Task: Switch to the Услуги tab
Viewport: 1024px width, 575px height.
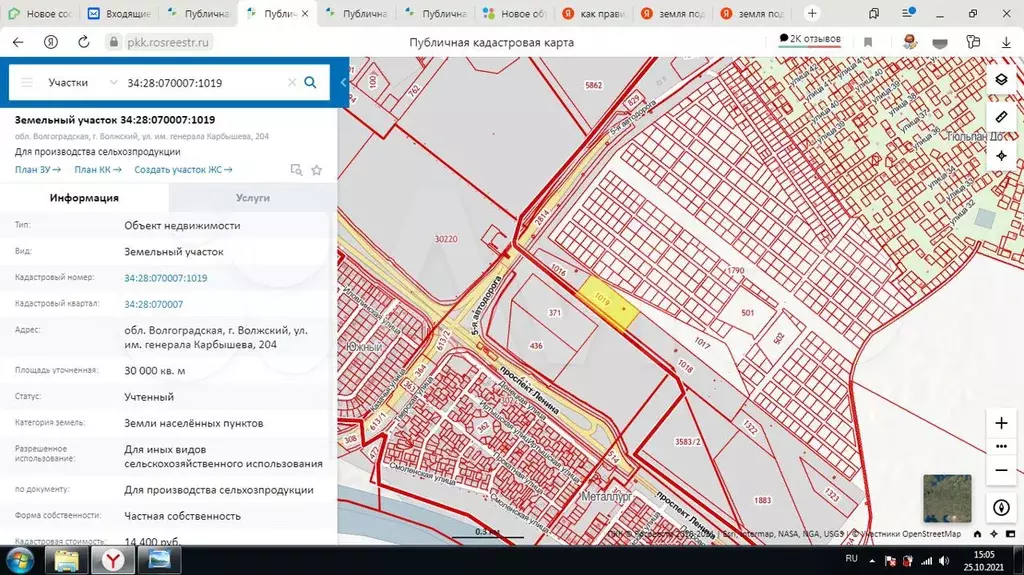Action: tap(253, 198)
